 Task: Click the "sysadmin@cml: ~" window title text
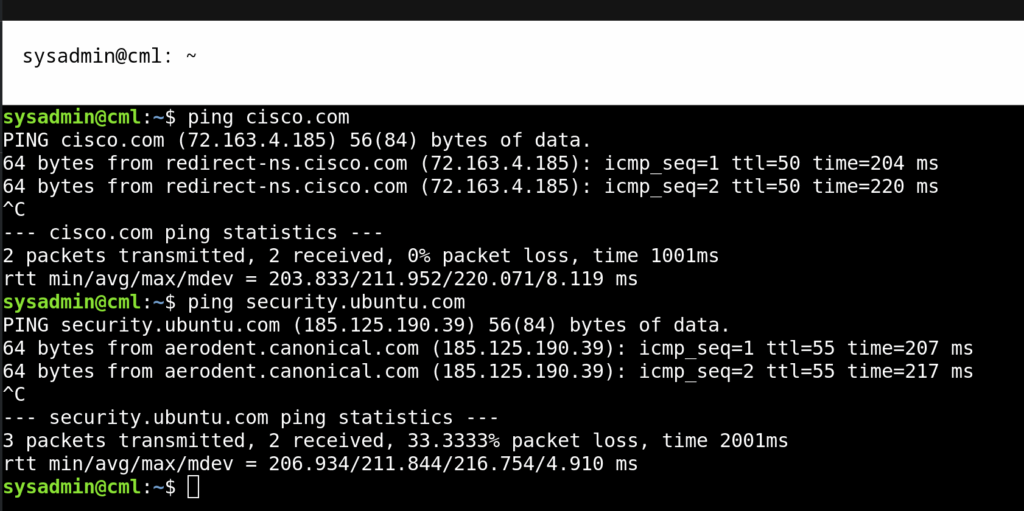click(x=109, y=56)
